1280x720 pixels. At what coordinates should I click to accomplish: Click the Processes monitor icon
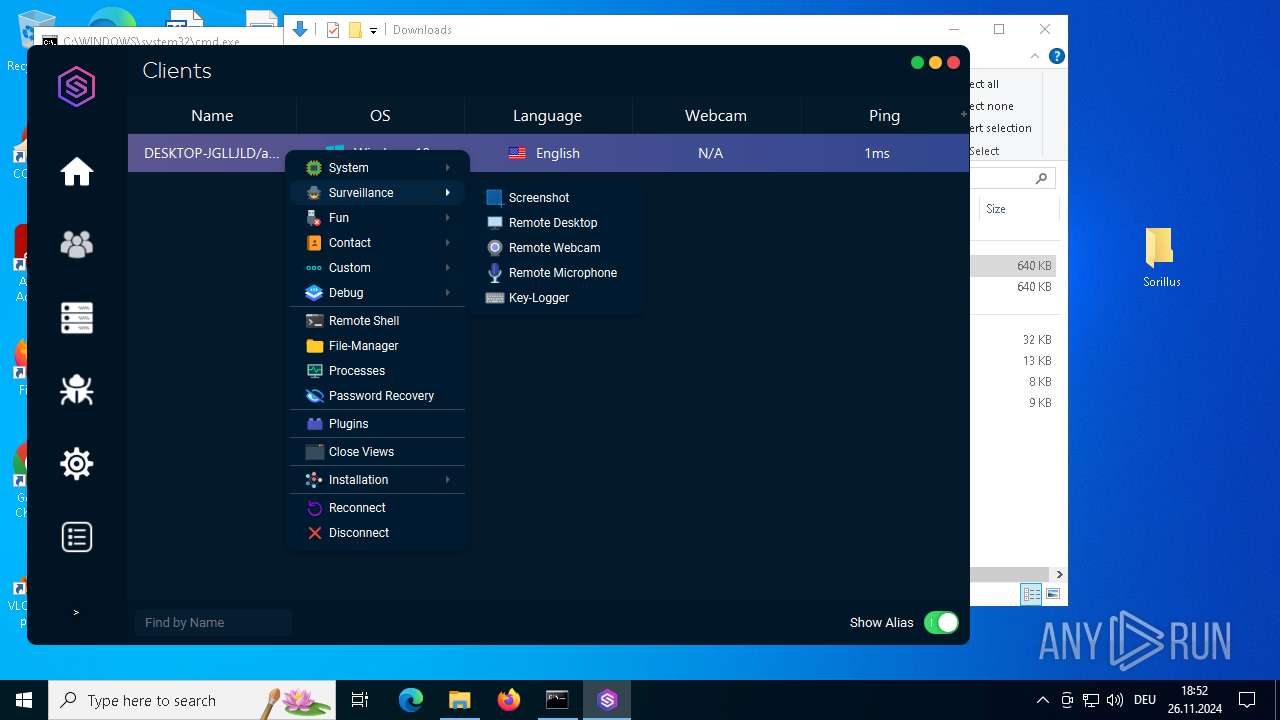(x=314, y=371)
